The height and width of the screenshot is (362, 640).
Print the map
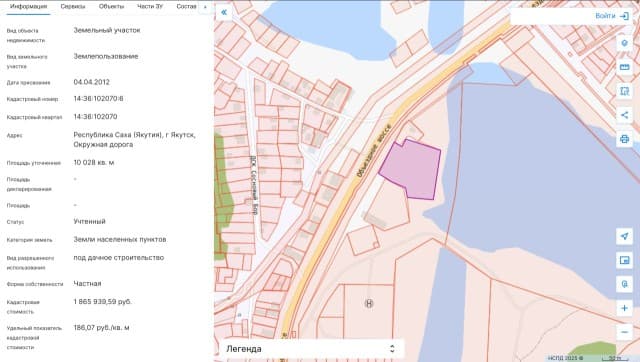pyautogui.click(x=624, y=139)
